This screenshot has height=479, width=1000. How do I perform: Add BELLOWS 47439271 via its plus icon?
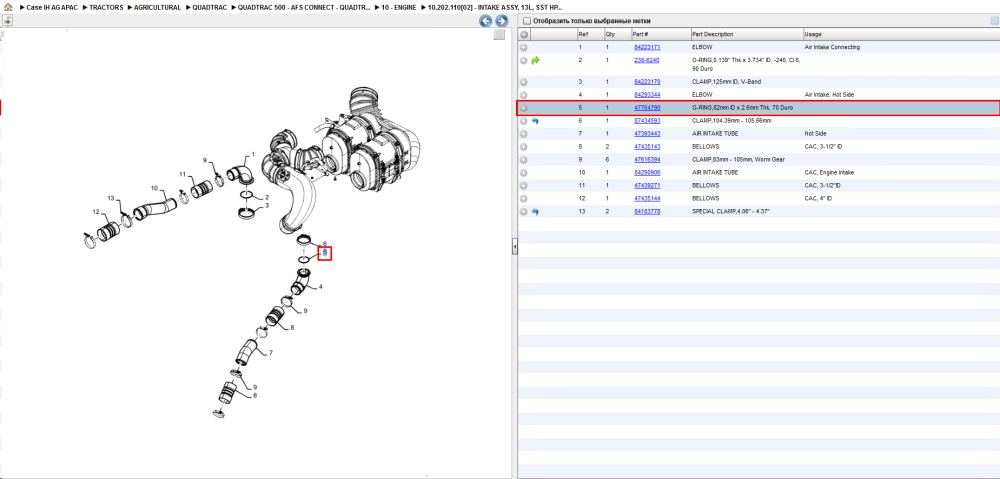(524, 186)
